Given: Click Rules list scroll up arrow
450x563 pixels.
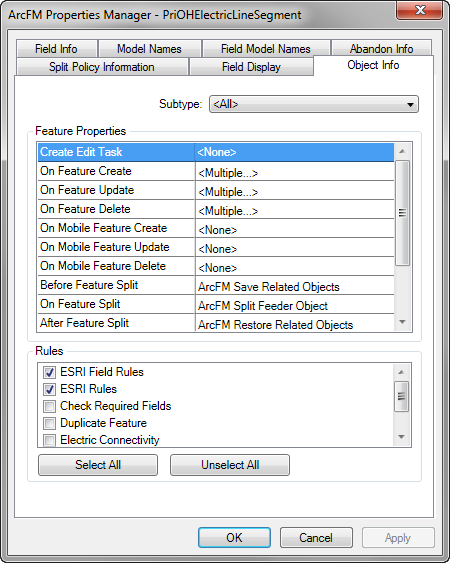Looking at the screenshot, I should coord(401,372).
